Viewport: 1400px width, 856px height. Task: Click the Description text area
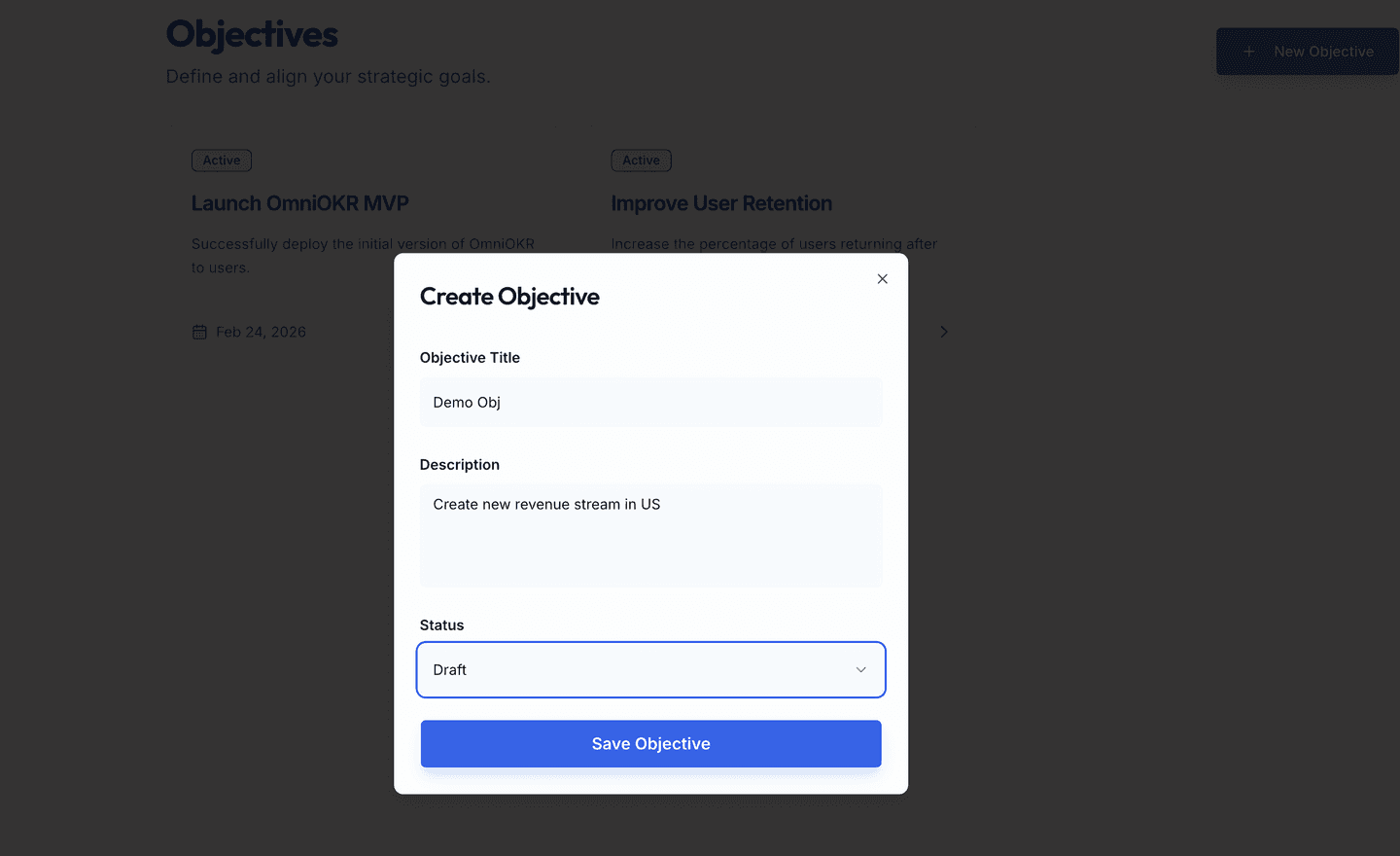click(650, 535)
